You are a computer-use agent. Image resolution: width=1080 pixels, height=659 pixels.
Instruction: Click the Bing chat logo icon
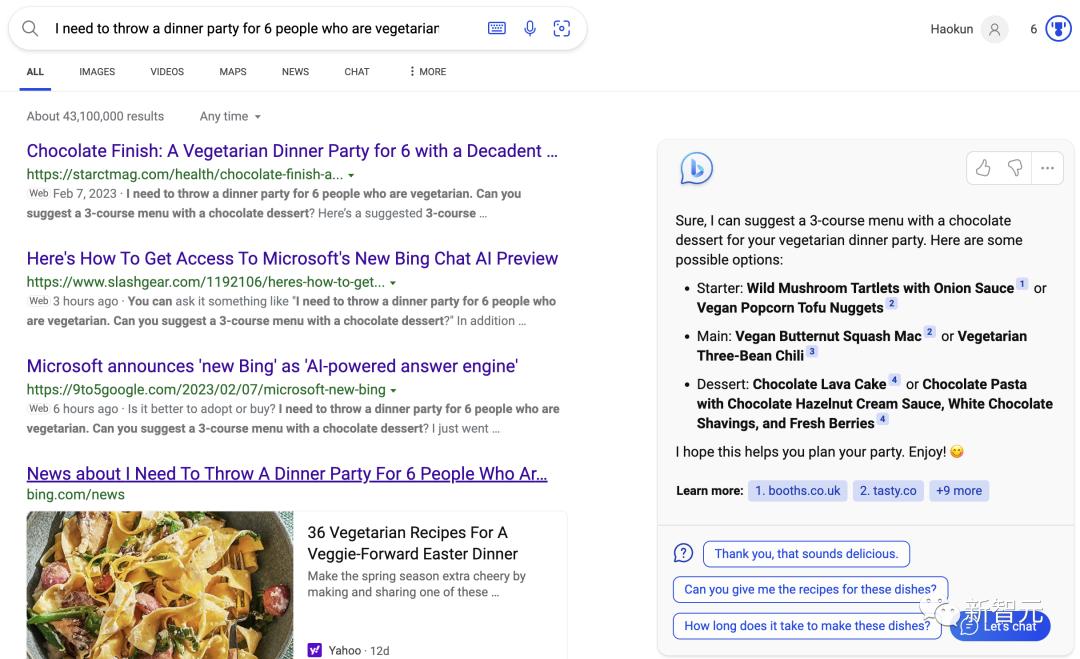696,169
